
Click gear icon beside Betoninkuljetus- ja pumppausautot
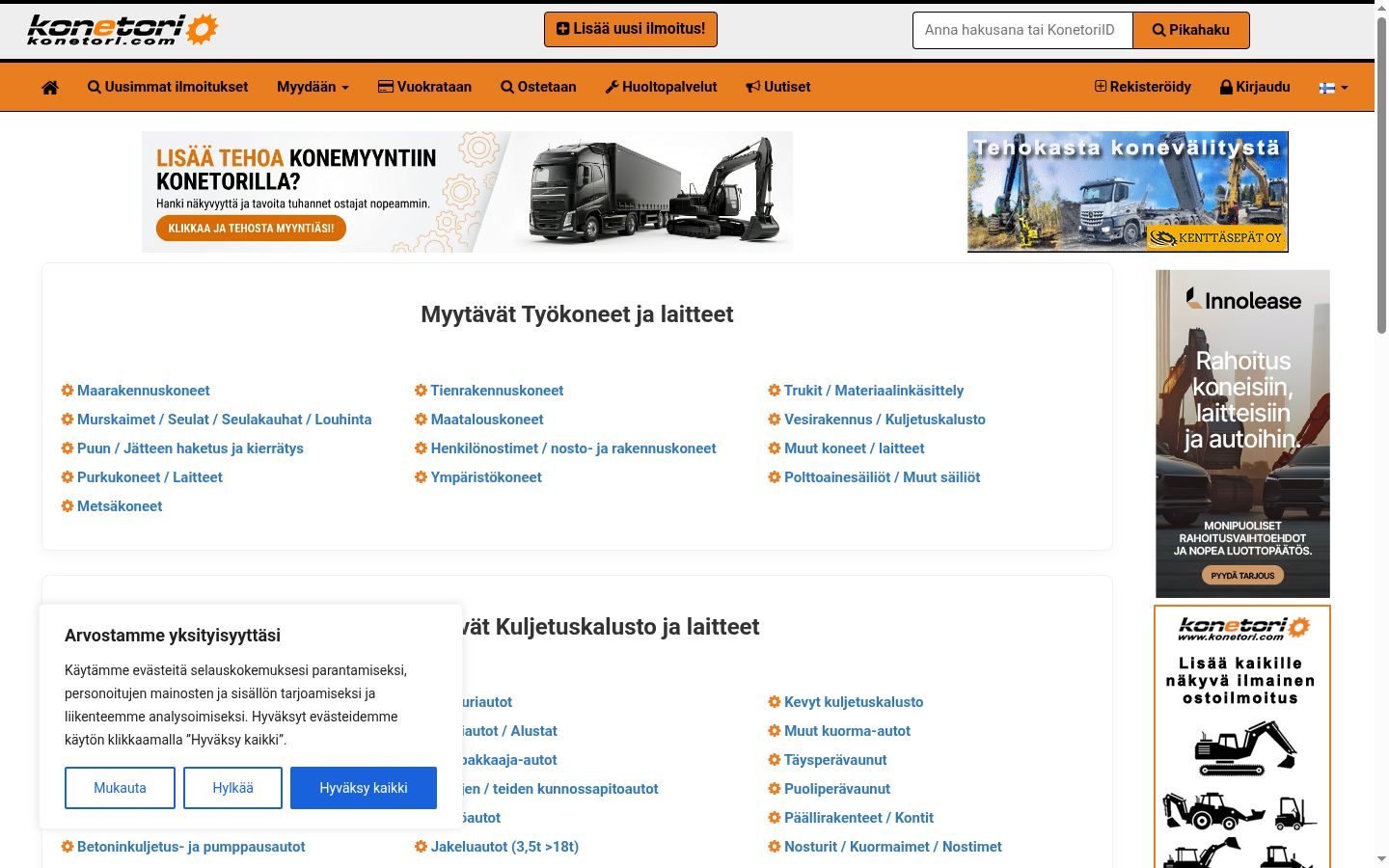pos(68,847)
